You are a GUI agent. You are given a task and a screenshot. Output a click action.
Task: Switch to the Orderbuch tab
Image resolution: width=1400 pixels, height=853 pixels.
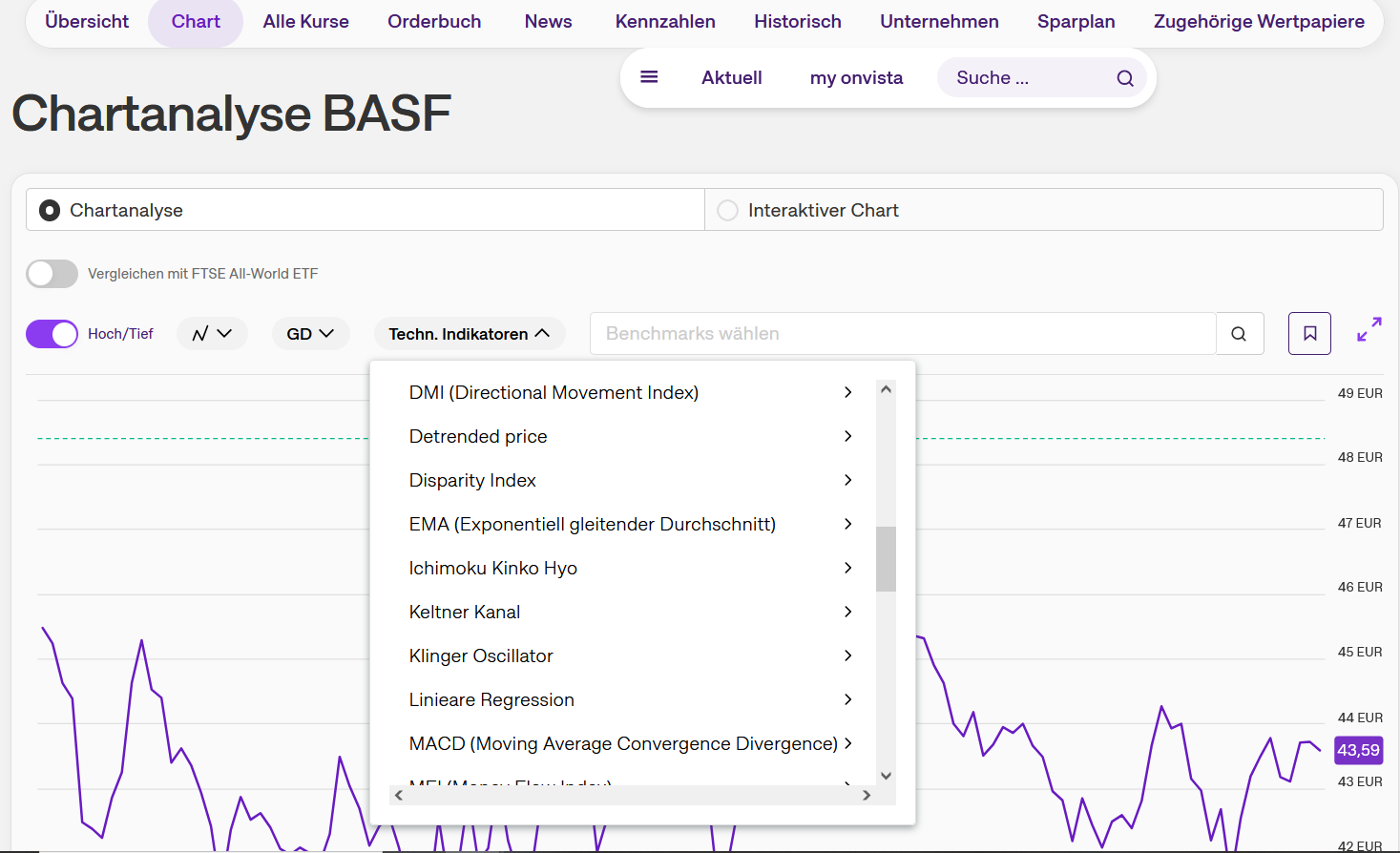[434, 21]
